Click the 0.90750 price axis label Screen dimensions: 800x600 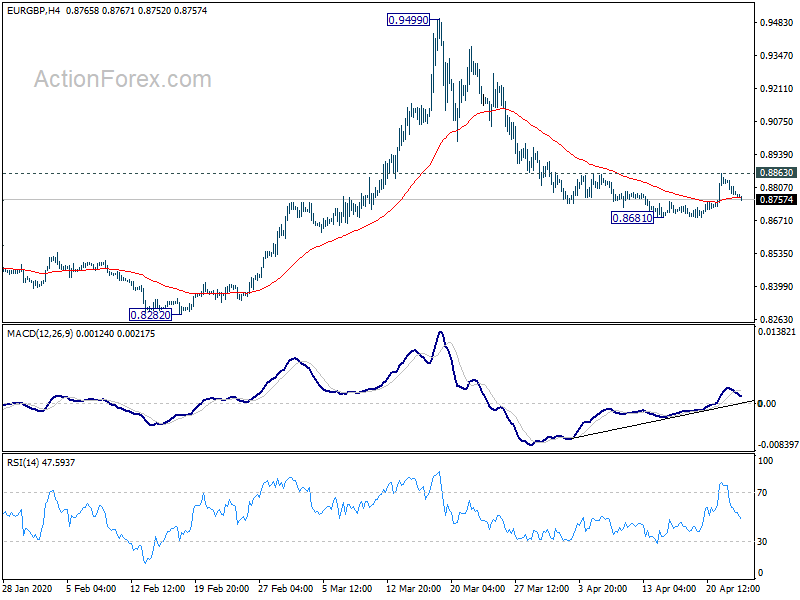point(777,121)
